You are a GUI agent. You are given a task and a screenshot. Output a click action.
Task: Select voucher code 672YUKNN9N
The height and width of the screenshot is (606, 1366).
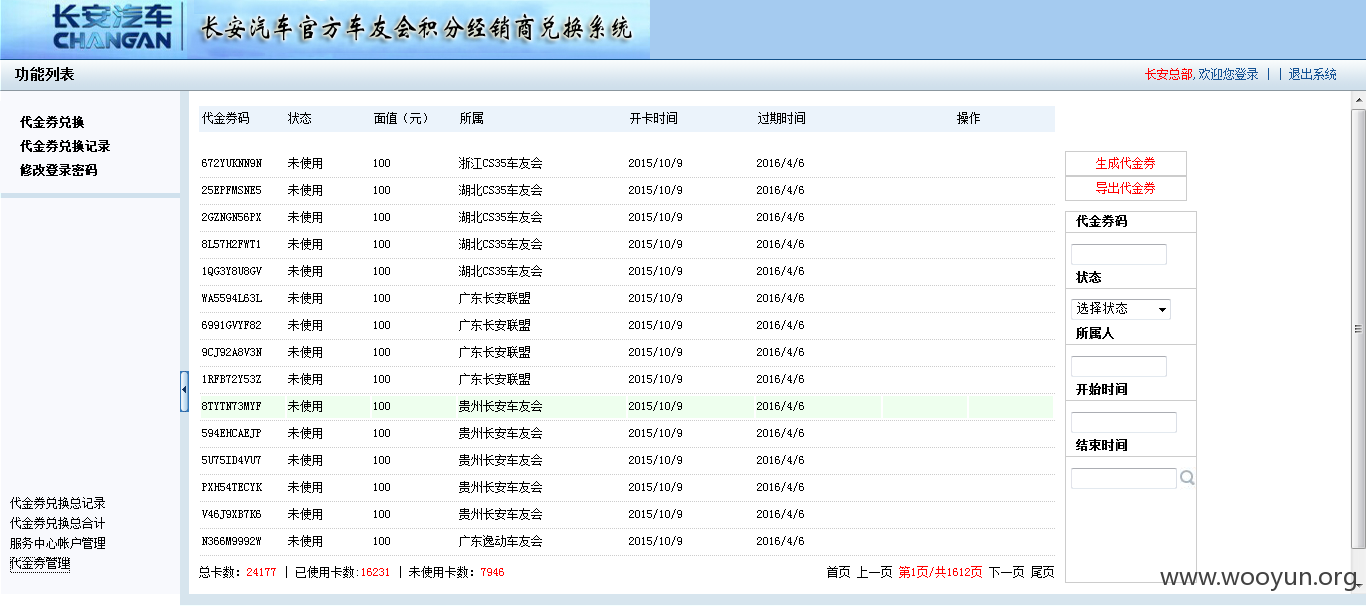tap(231, 163)
